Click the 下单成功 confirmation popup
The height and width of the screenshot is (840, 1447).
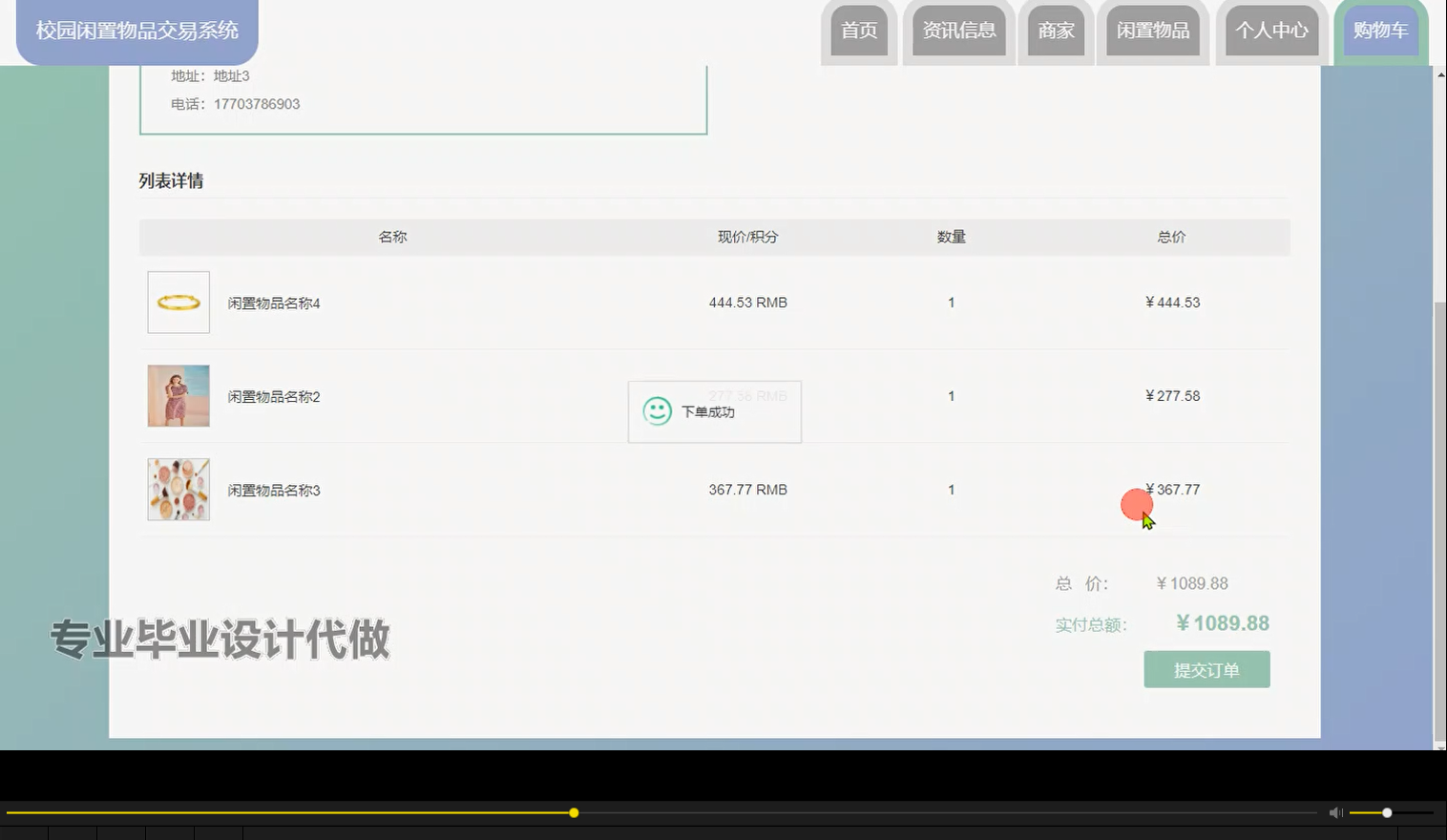point(714,411)
